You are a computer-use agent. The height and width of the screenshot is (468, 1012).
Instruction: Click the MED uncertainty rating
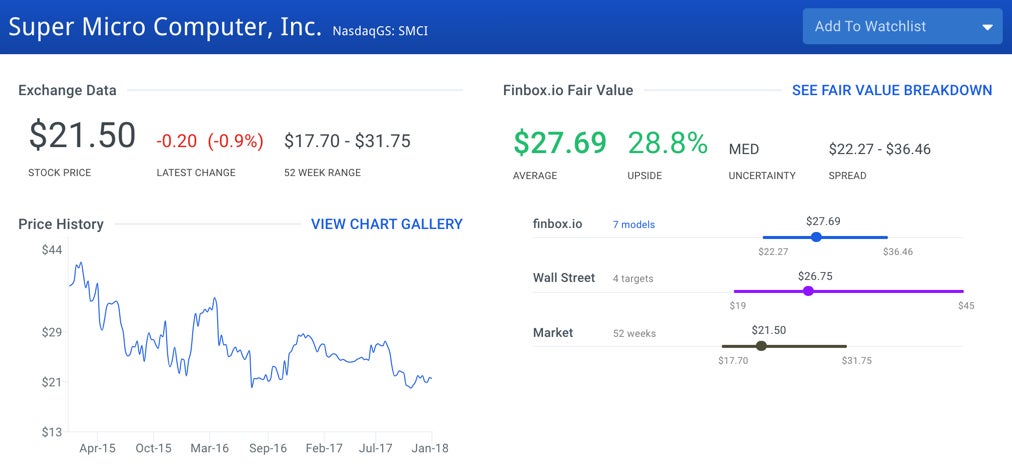click(x=744, y=149)
